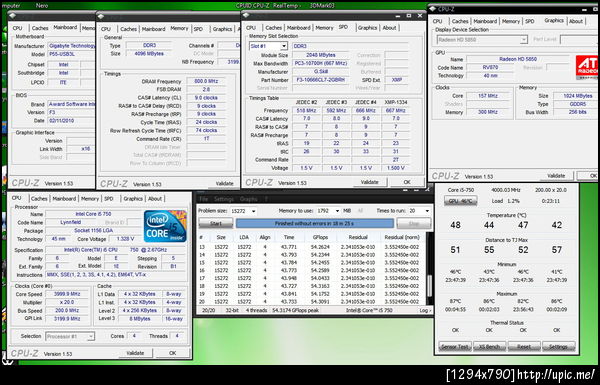Click the Part Number F3-10666CL7 field
This screenshot has width=600, height=385.
[x=321, y=80]
